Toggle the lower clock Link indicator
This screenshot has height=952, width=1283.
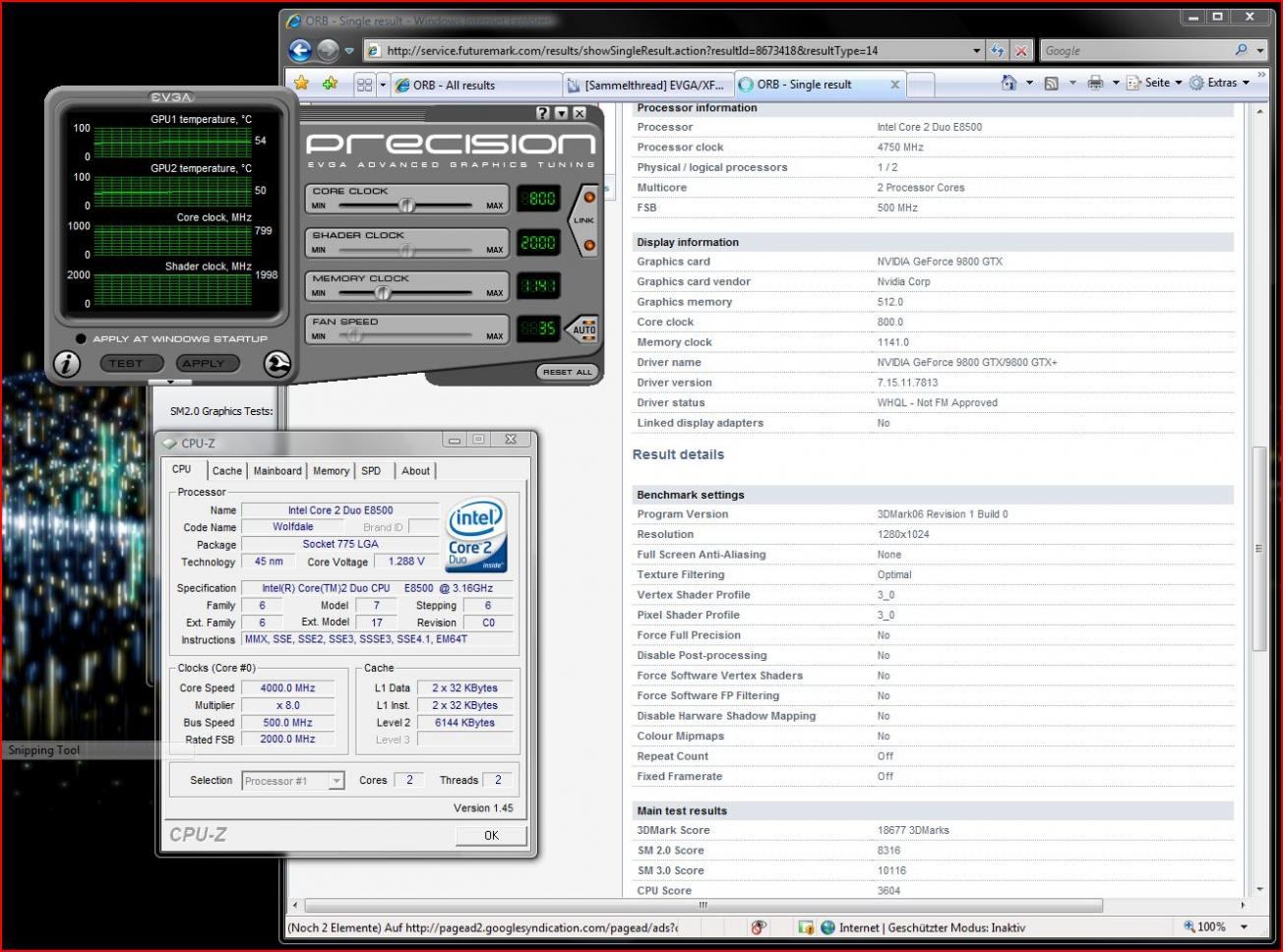click(589, 245)
